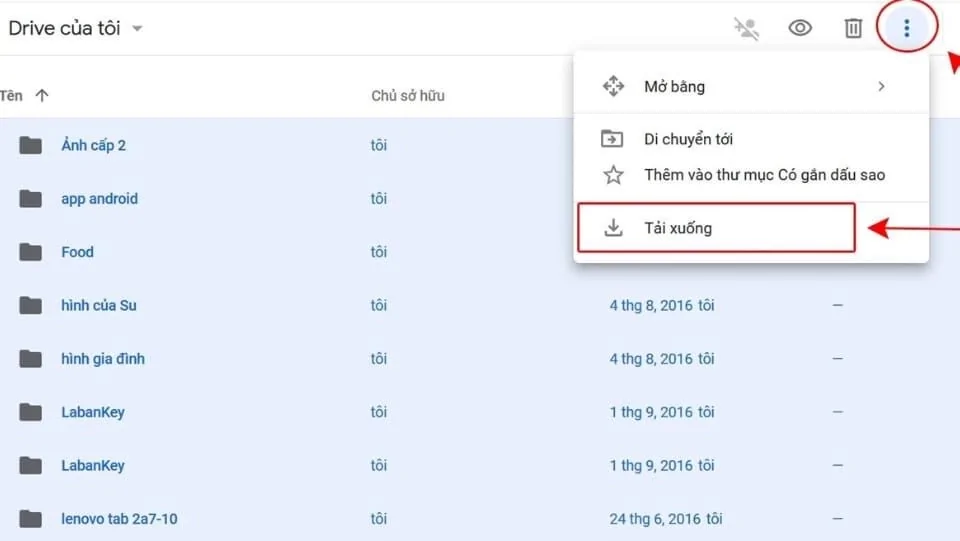Select the lenovo tab 2a7-10 folder name

(x=119, y=518)
